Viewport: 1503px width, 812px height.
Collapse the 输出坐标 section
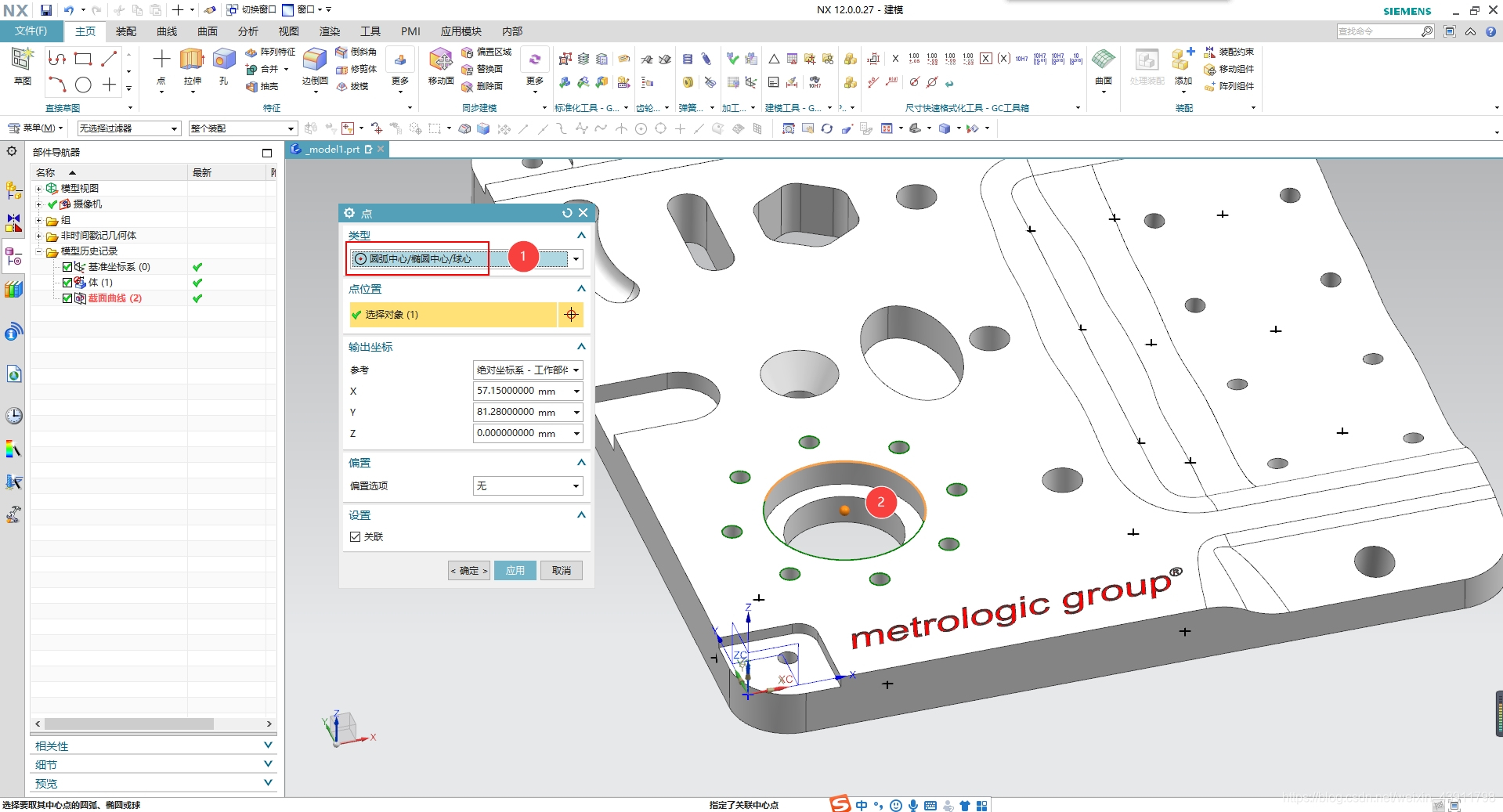point(581,347)
